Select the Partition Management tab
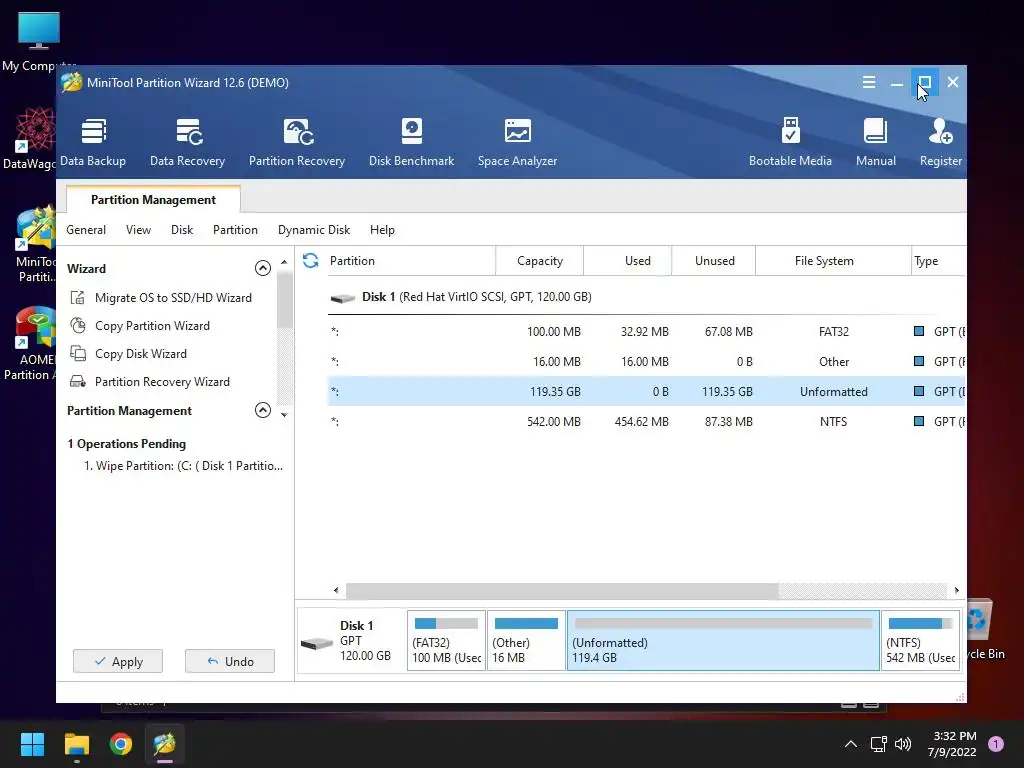Screen dimensions: 1024x768 (x=153, y=200)
